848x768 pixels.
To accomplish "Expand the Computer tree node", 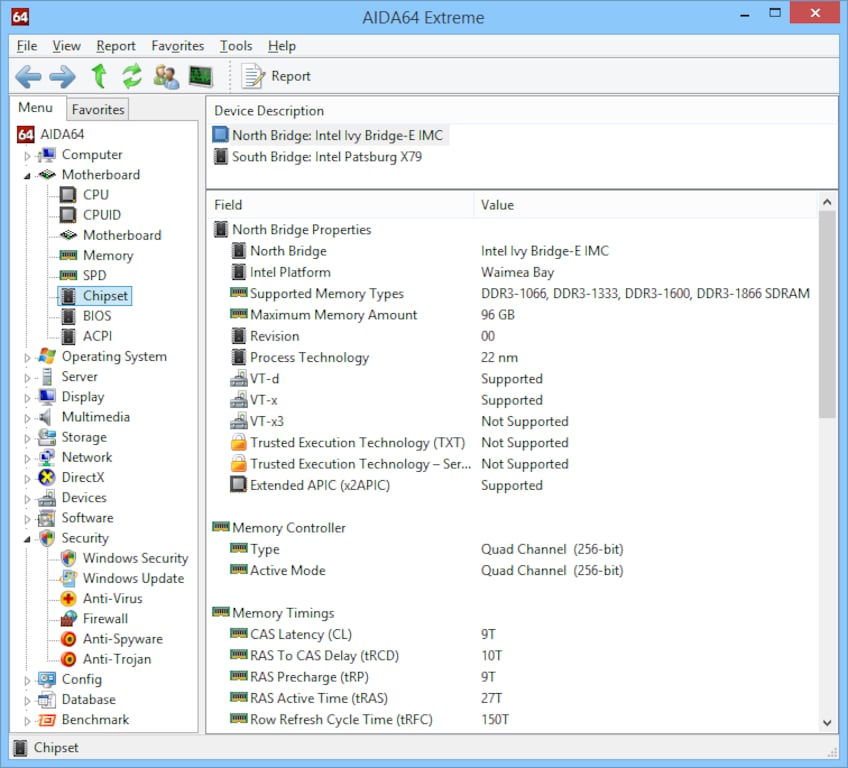I will (x=28, y=156).
